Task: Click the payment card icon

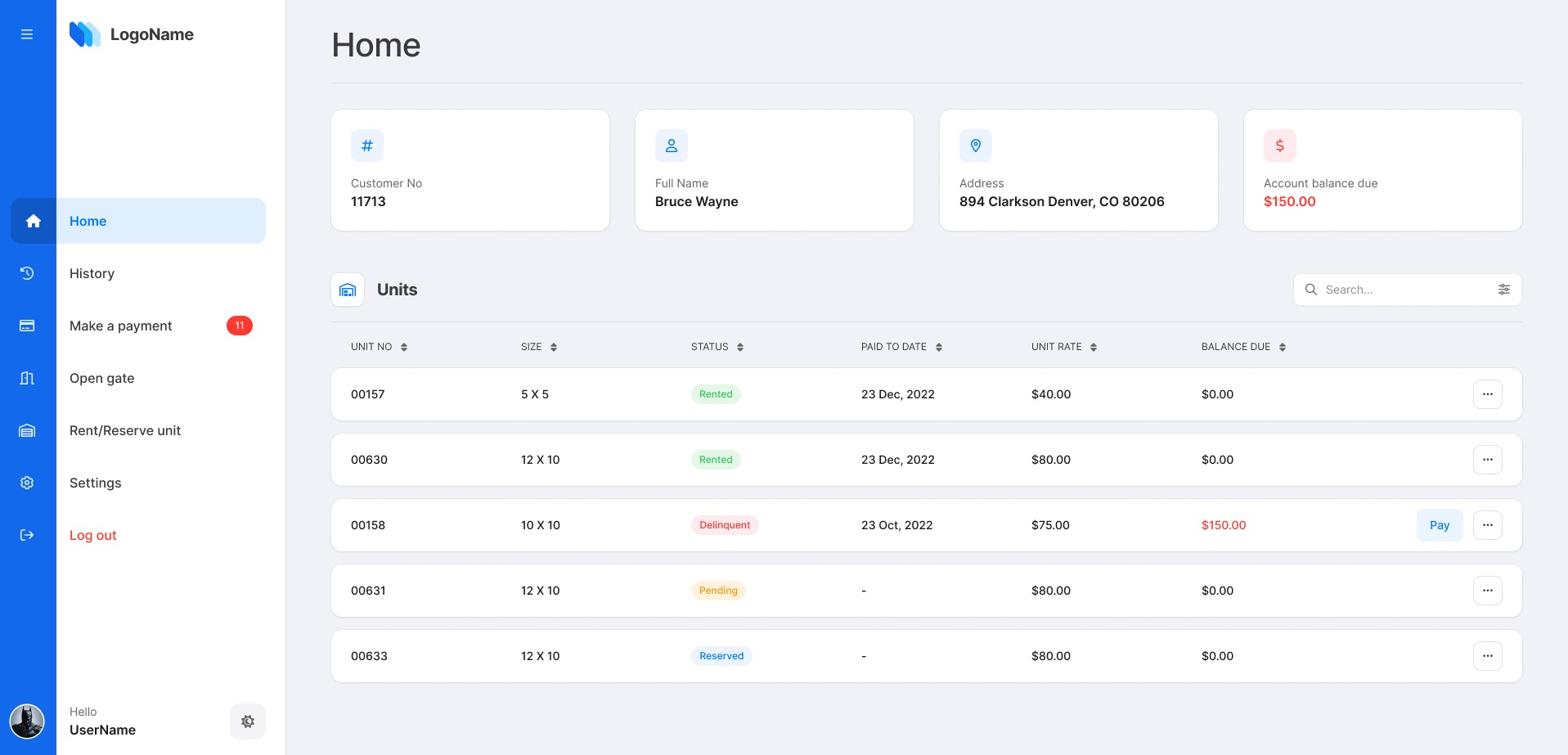Action: point(27,326)
